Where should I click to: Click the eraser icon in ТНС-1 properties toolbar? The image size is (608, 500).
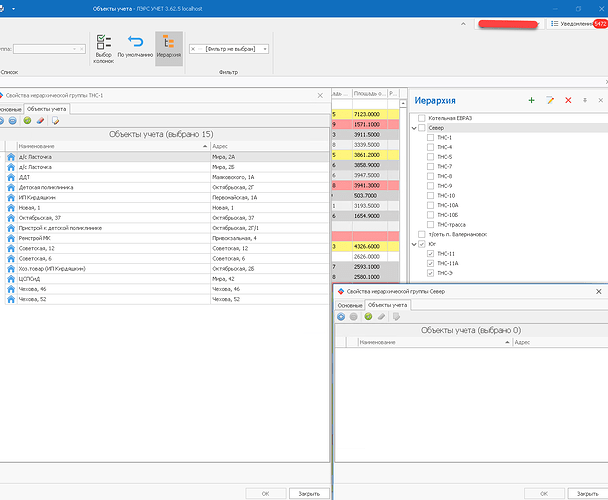tap(40, 120)
